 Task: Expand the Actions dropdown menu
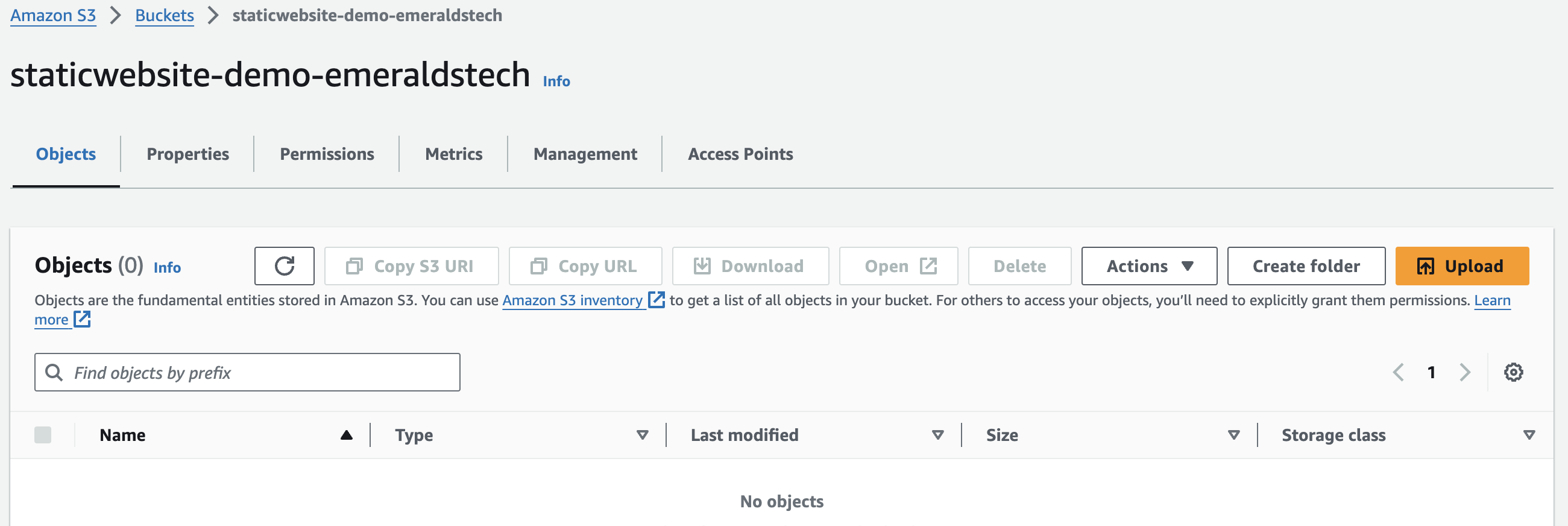coord(1148,266)
